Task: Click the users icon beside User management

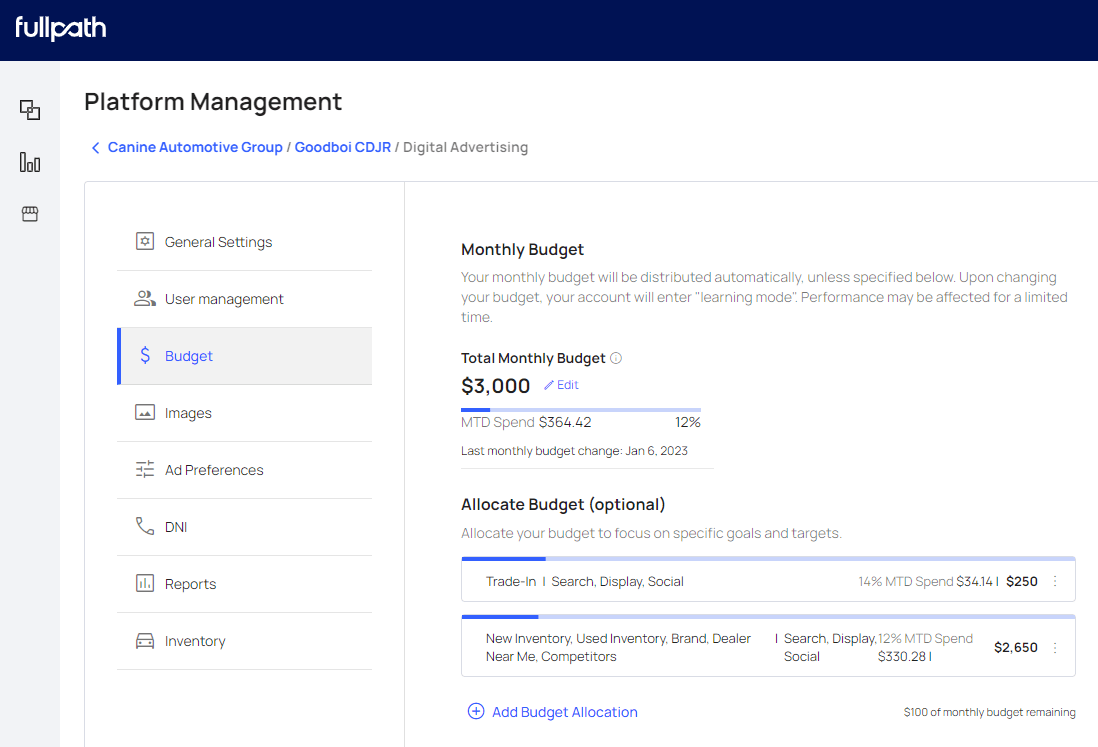Action: click(146, 298)
